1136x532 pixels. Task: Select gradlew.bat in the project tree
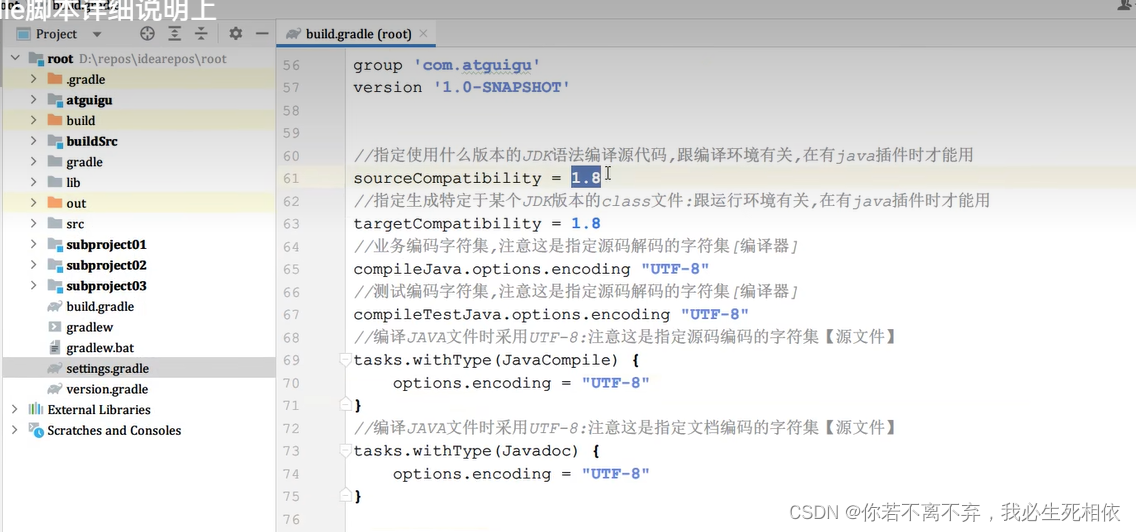coord(100,348)
